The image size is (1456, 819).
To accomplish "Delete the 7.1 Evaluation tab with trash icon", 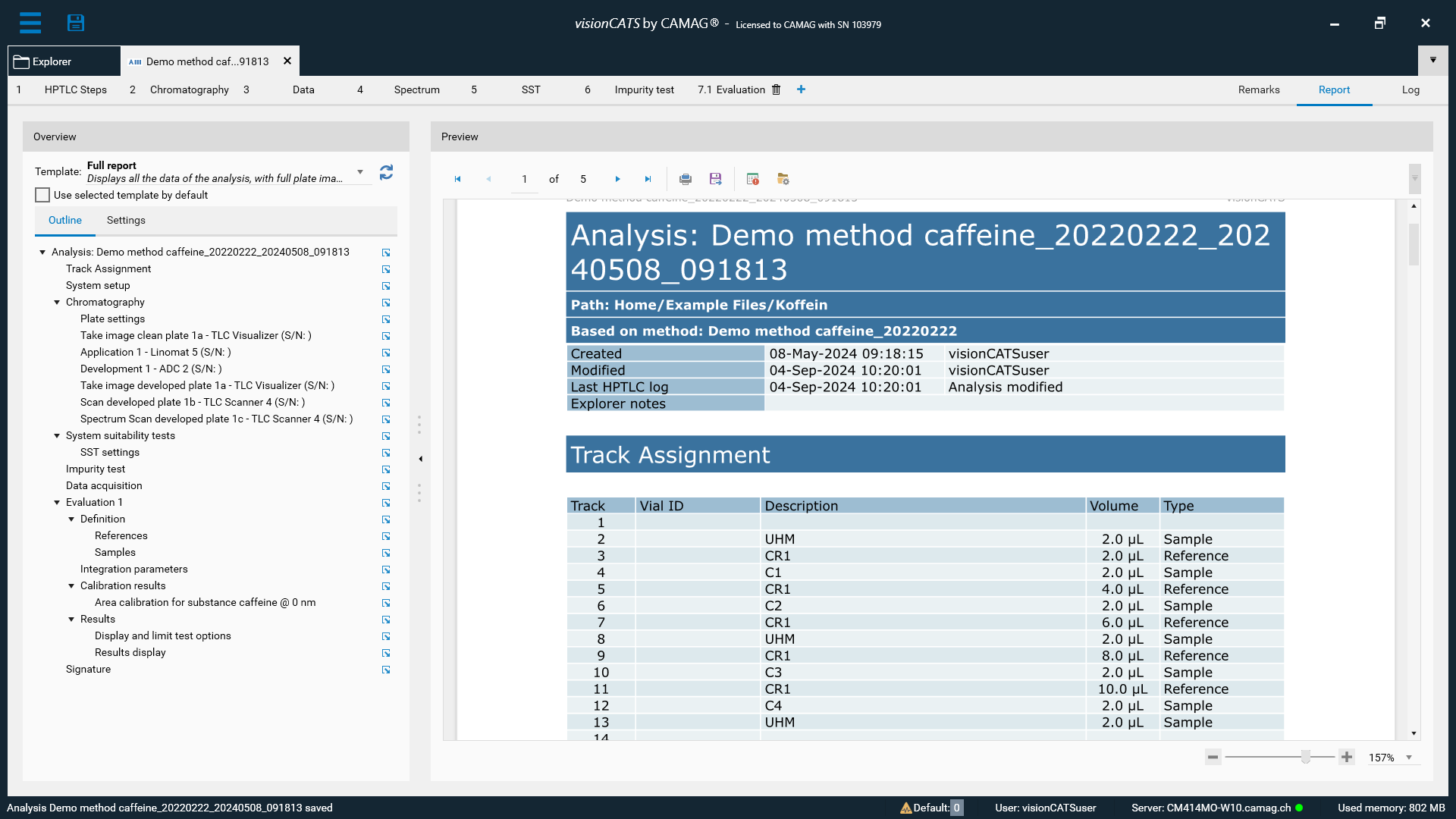I will tap(776, 89).
